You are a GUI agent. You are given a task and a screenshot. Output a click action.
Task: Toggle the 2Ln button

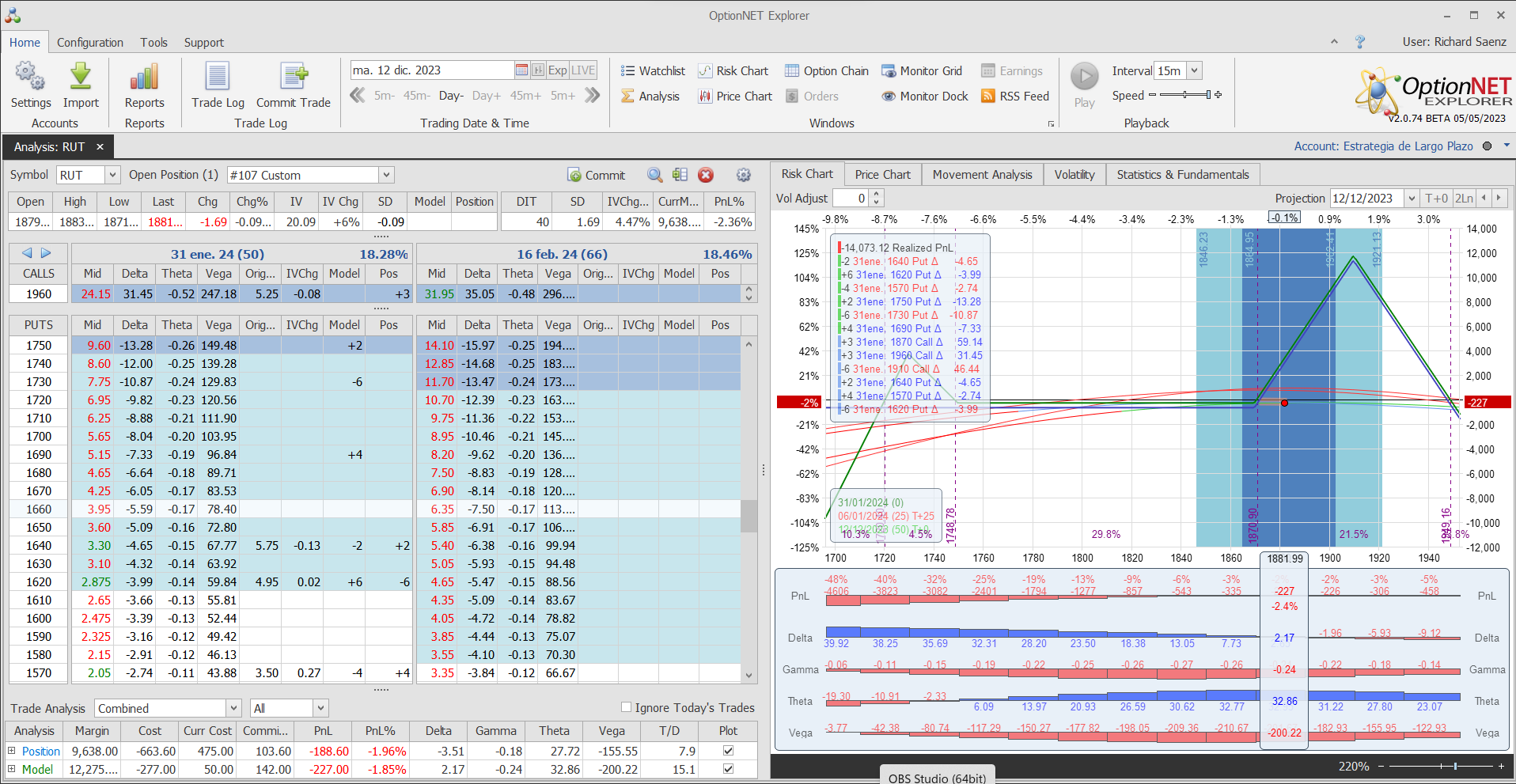coord(1465,199)
